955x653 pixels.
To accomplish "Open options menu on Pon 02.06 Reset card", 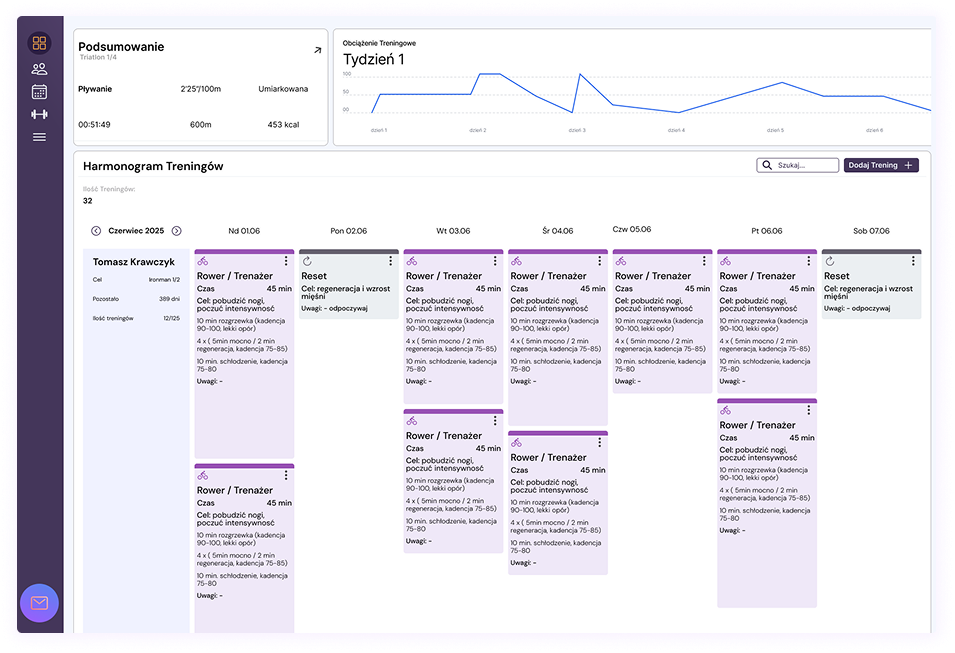I will 390,261.
